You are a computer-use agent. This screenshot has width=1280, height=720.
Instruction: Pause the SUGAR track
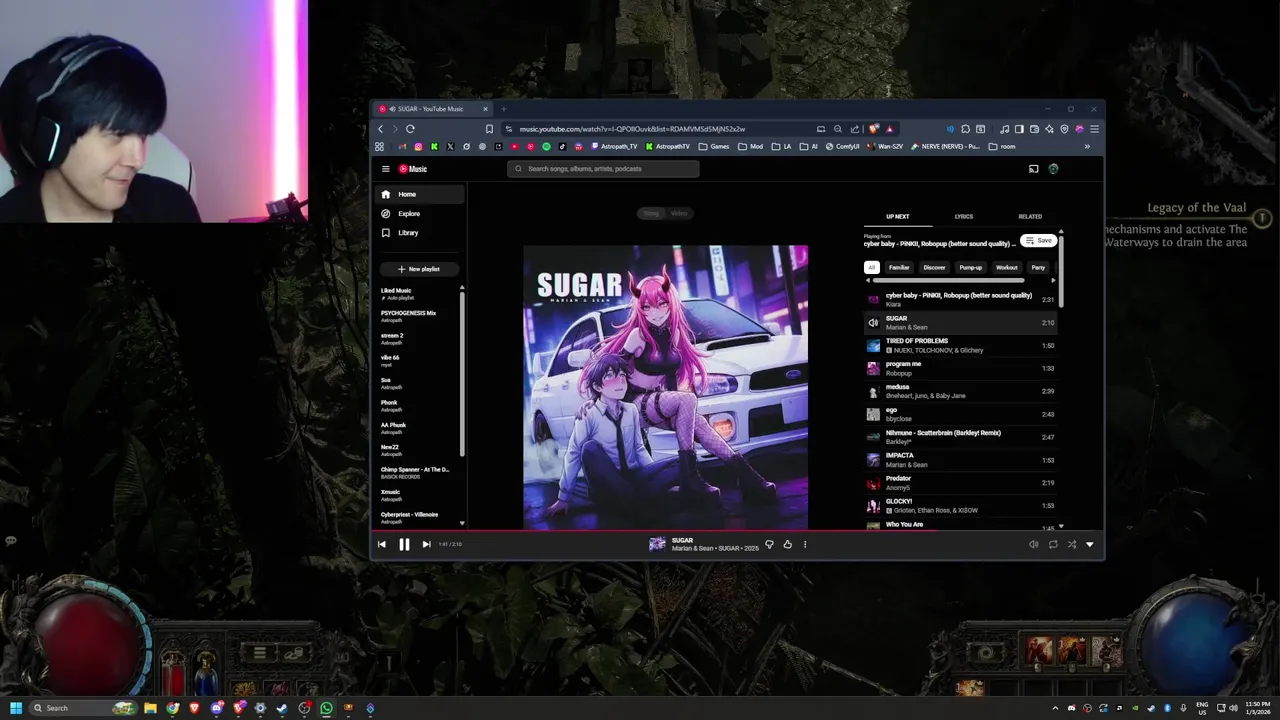pos(404,544)
